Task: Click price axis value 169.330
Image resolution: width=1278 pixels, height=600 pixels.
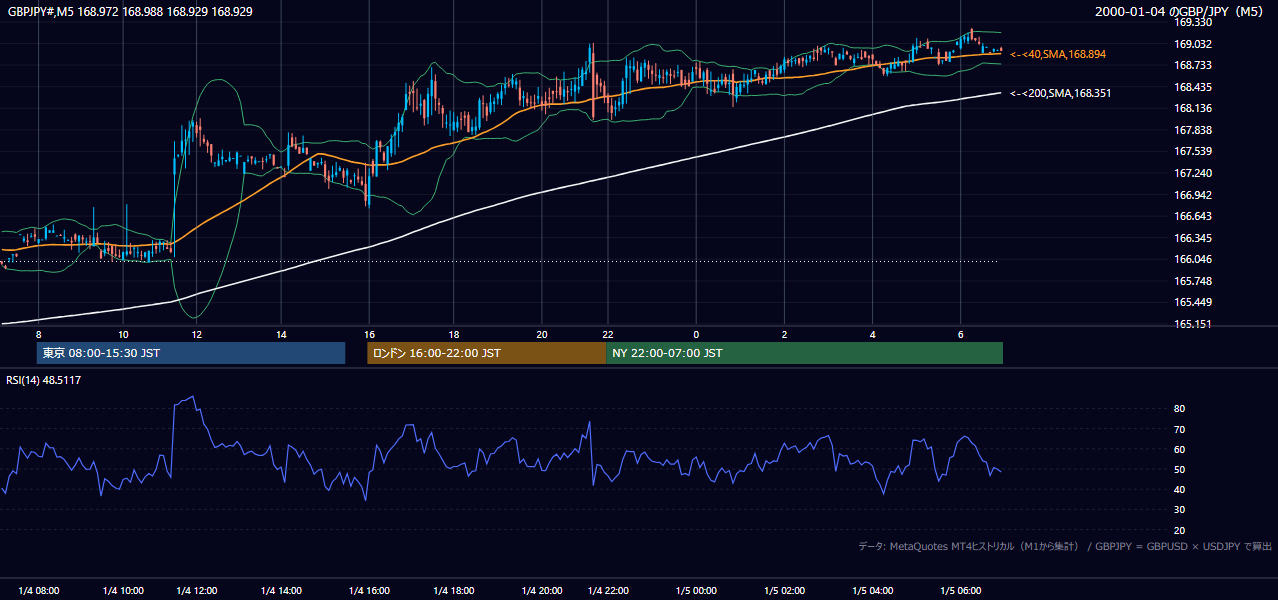Action: [x=1193, y=22]
